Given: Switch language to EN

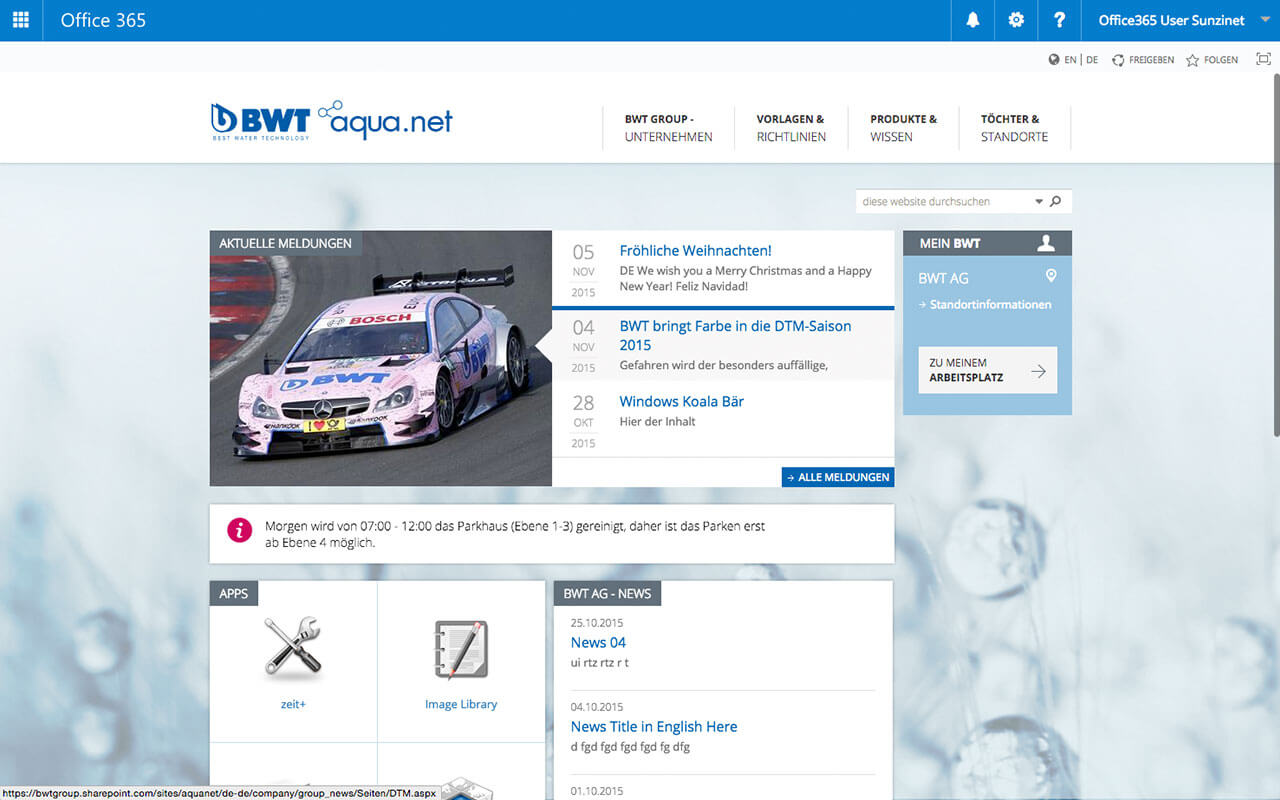Looking at the screenshot, I should 1070,60.
